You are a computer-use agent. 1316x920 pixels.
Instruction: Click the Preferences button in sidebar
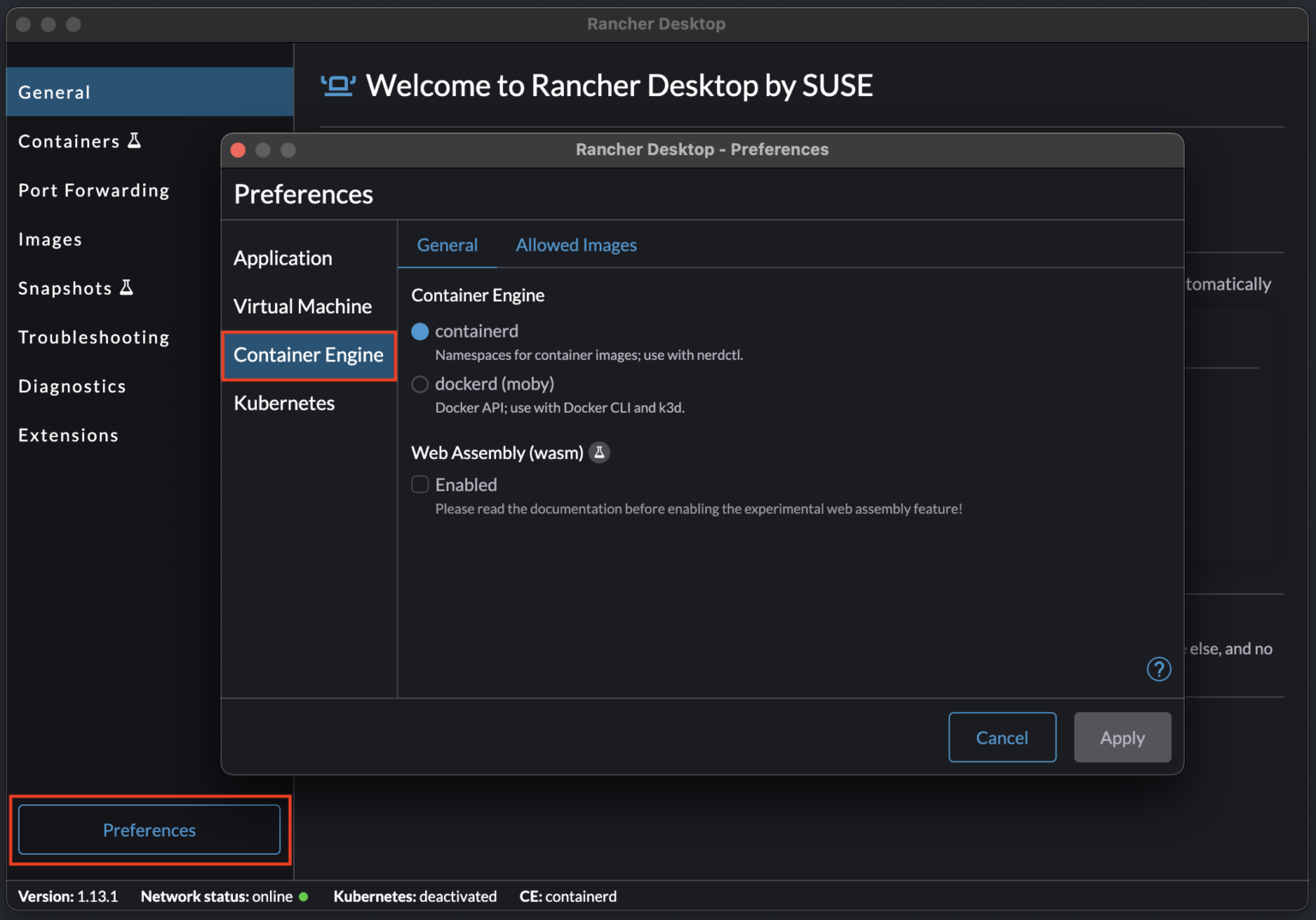click(149, 830)
